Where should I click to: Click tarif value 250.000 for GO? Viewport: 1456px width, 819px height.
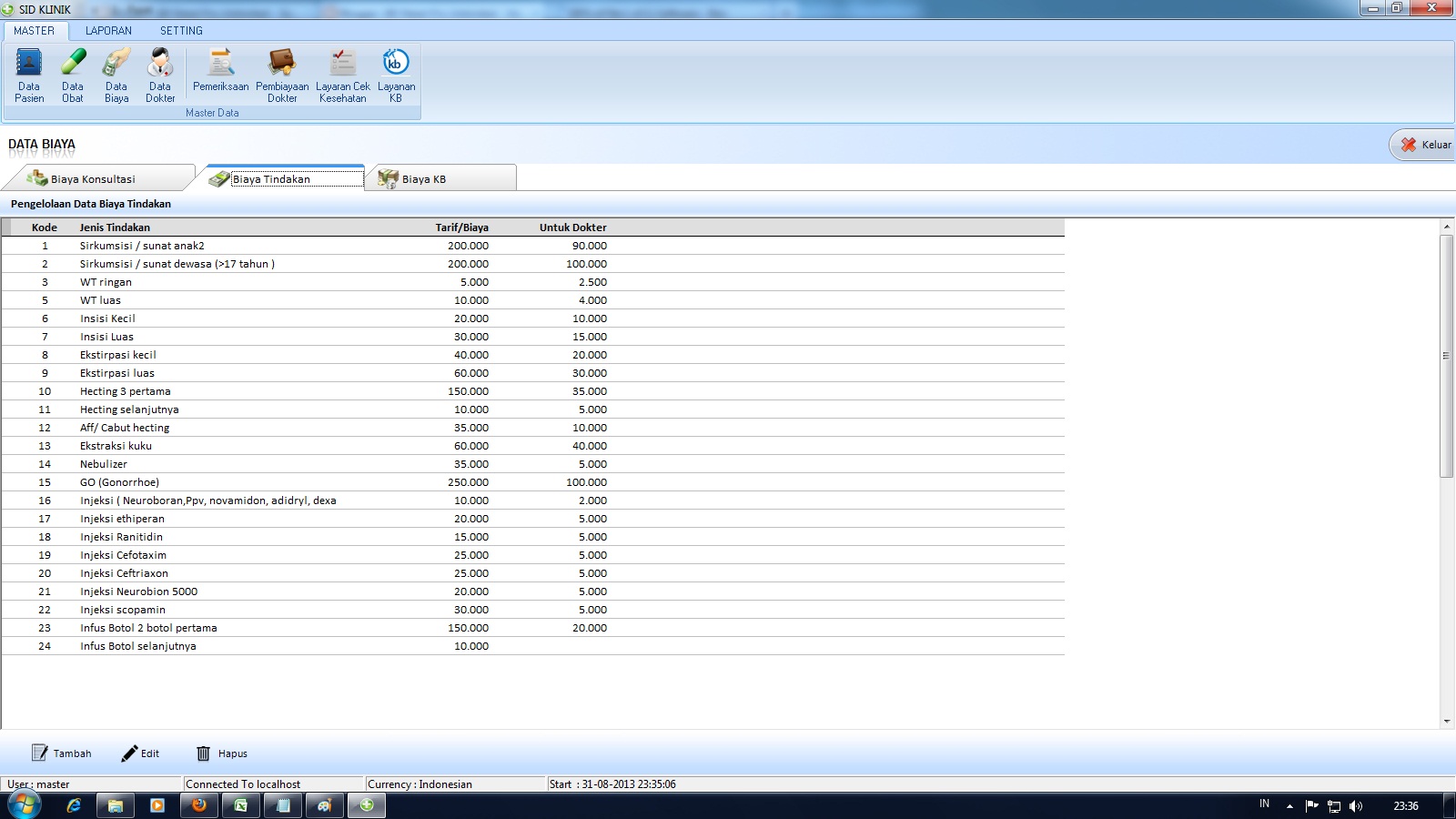(468, 482)
